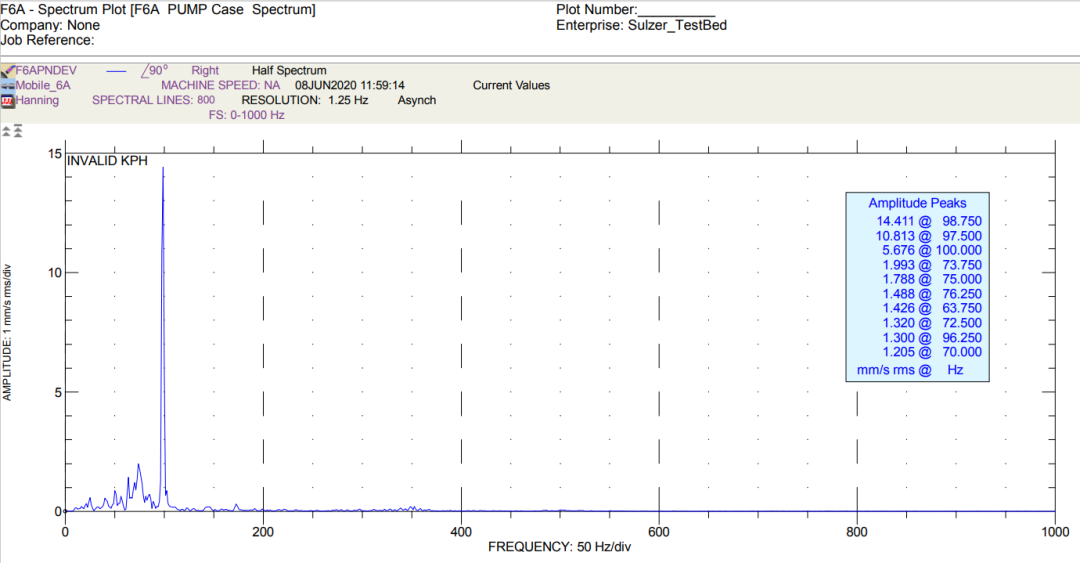Select peak row 1.788 @ 75.000
The width and height of the screenshot is (1080, 563).
[x=932, y=279]
